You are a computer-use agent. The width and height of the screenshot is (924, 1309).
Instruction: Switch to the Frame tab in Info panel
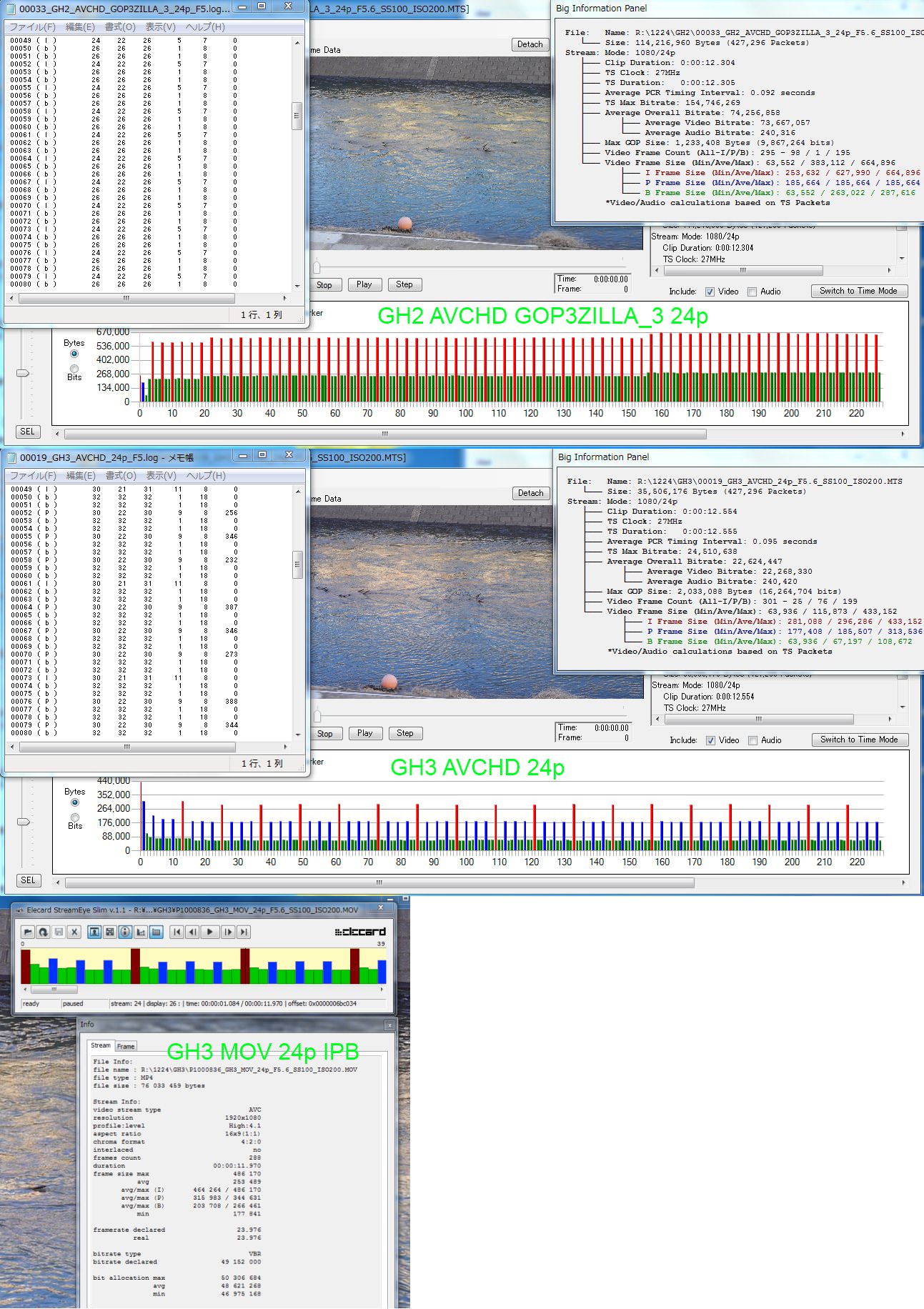[x=126, y=1046]
